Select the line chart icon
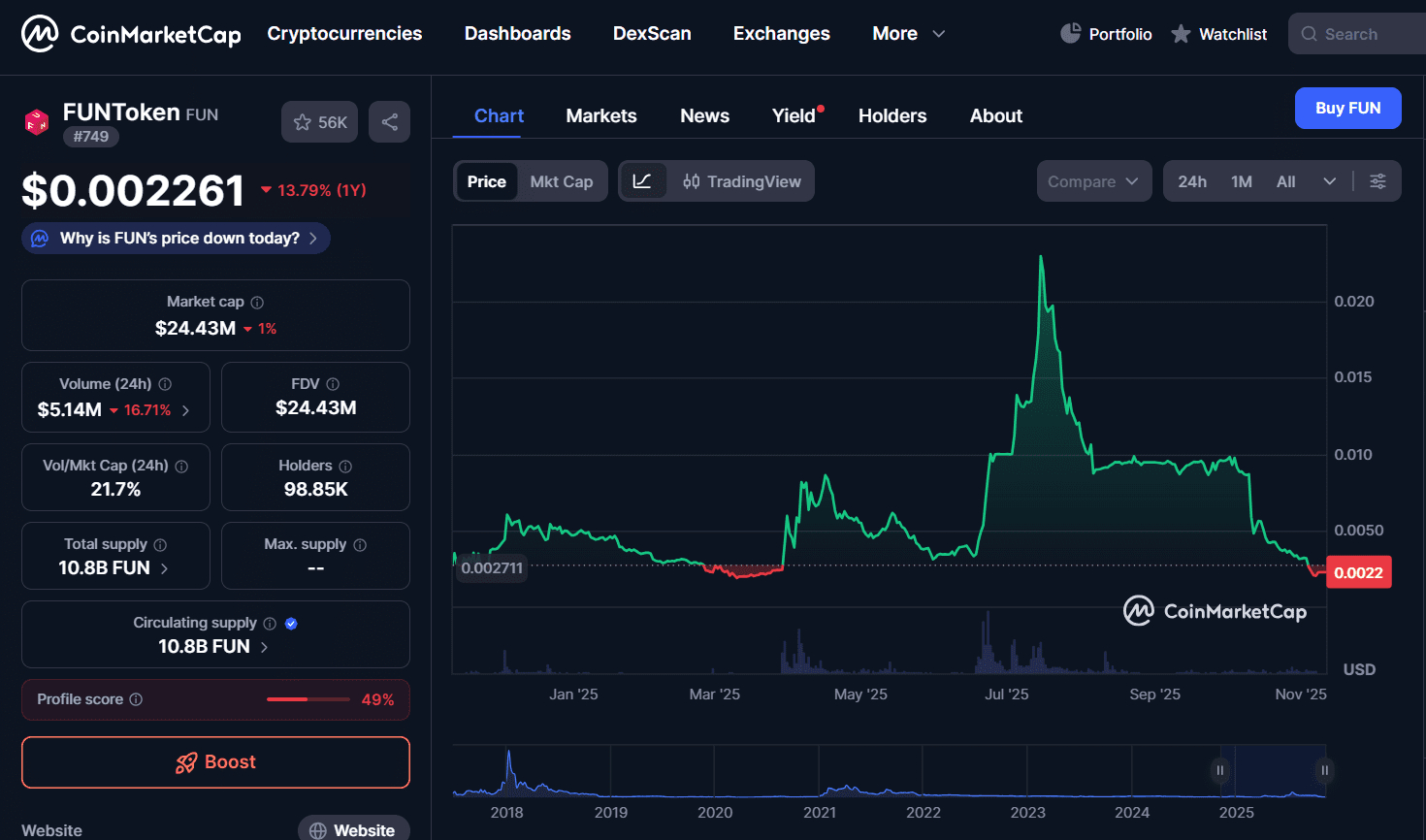This screenshot has width=1426, height=840. coord(642,181)
